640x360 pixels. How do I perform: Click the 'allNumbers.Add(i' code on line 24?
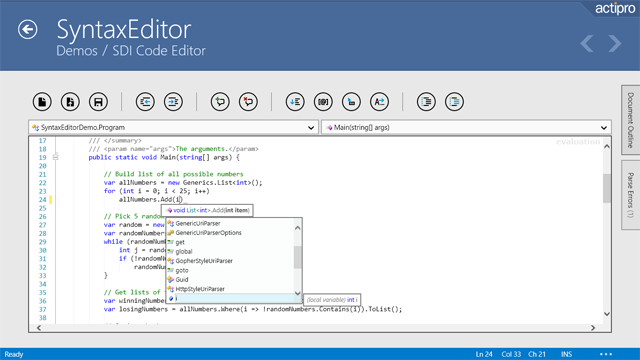[x=150, y=200]
